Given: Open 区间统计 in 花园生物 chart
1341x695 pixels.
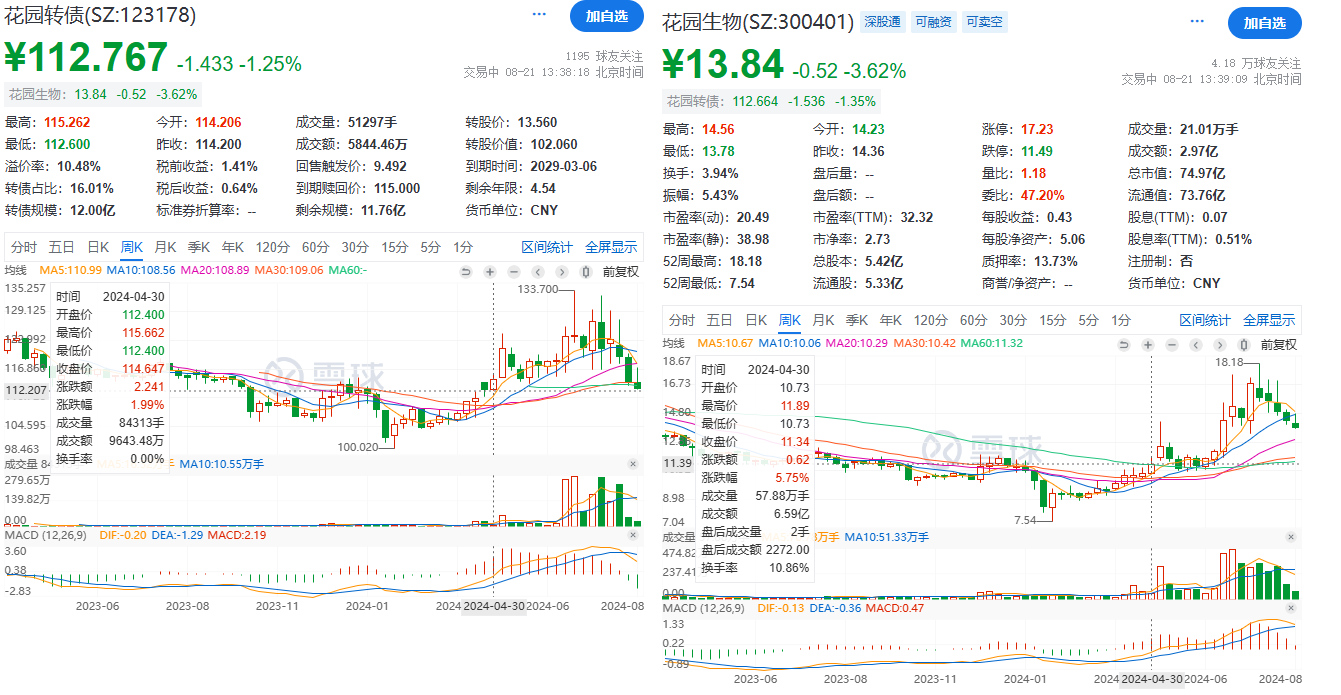Looking at the screenshot, I should (1205, 320).
